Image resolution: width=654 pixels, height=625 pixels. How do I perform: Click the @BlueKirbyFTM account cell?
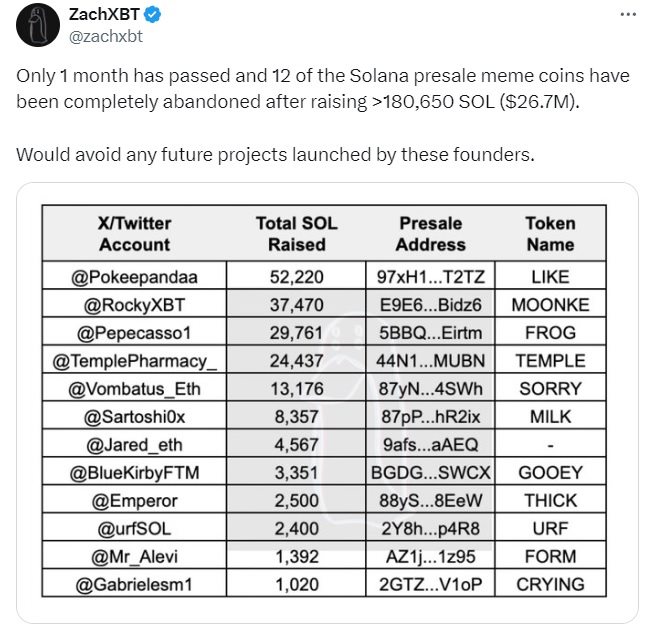(135, 472)
